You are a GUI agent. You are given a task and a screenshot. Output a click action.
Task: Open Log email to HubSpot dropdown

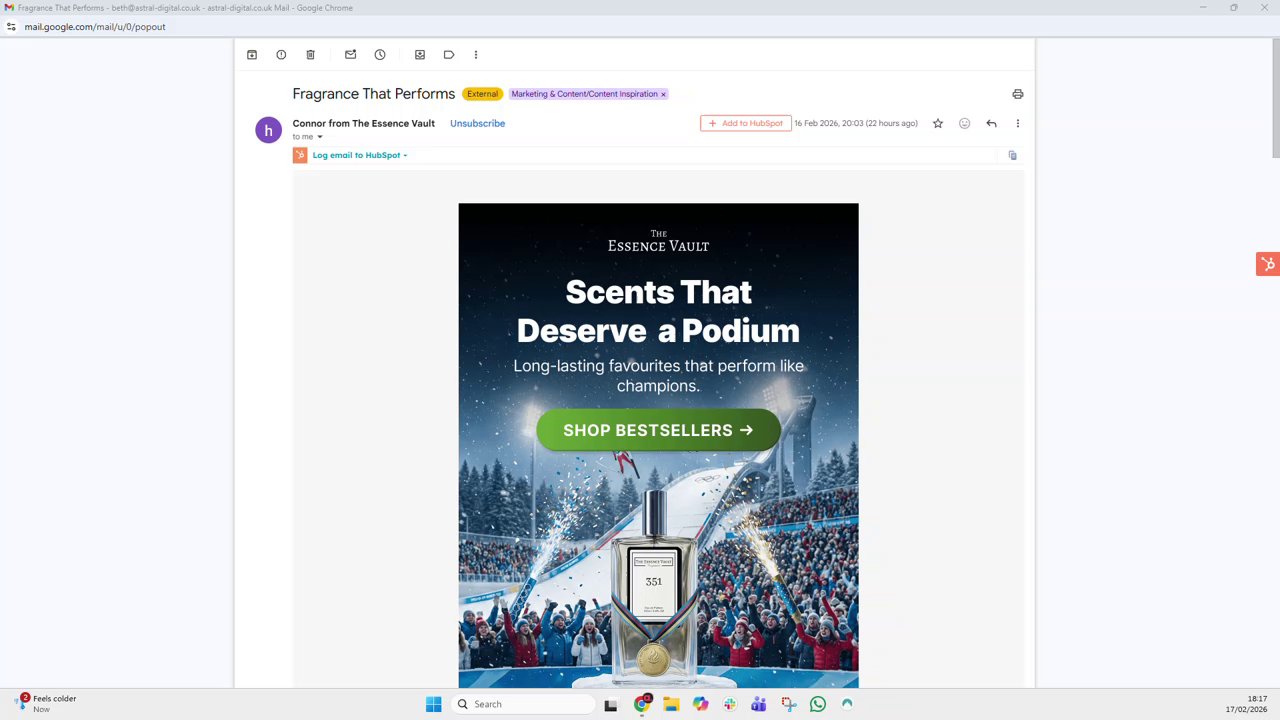359,156
